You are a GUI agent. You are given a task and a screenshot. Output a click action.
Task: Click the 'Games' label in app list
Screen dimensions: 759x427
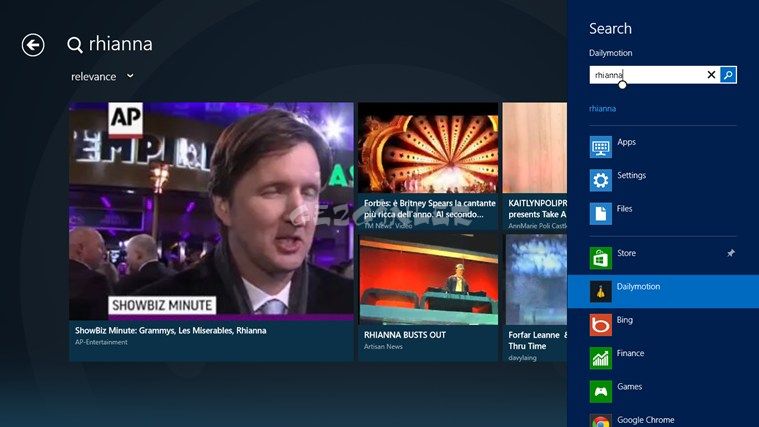tap(629, 387)
